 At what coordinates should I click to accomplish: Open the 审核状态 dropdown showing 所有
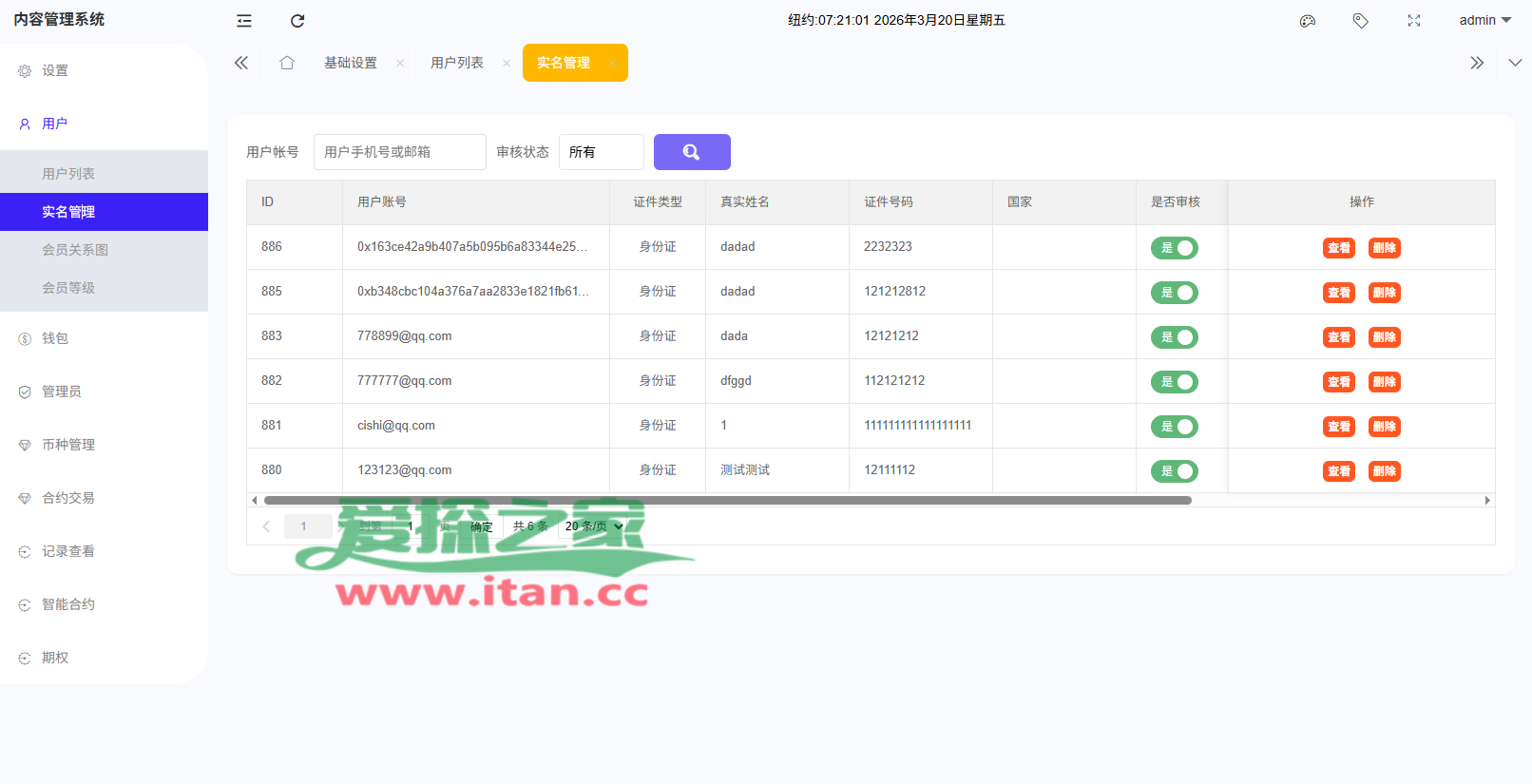click(601, 152)
